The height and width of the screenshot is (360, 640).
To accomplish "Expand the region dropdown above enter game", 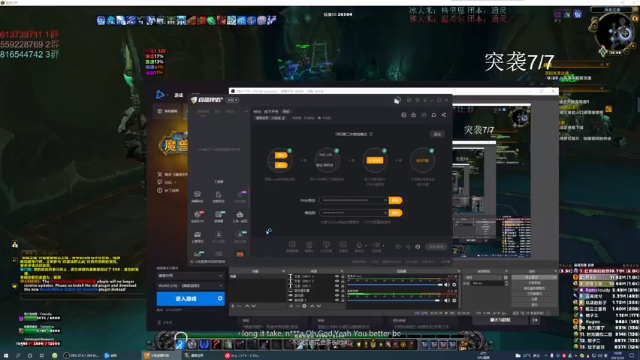I will point(190,286).
